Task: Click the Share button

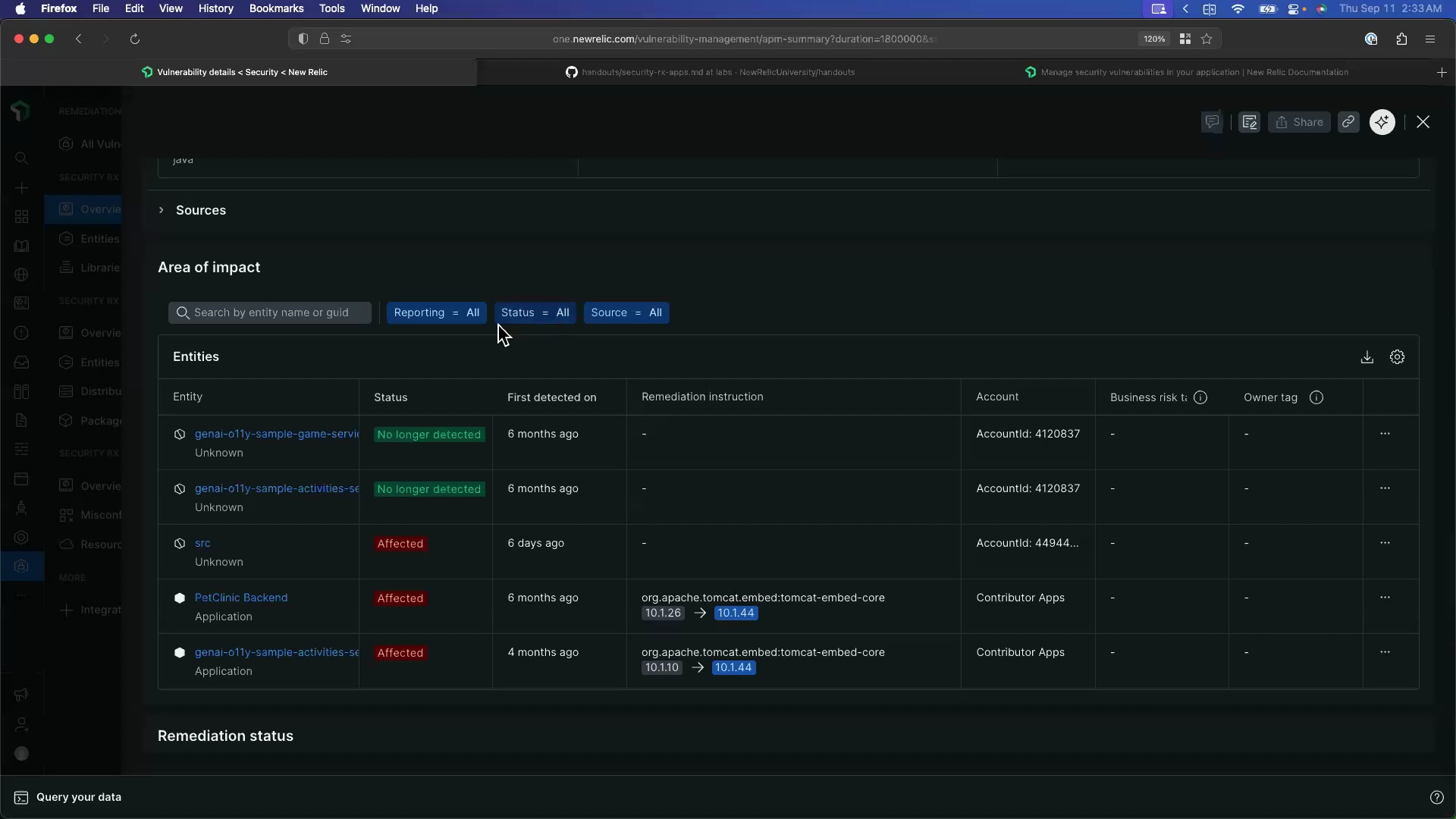Action: (1299, 122)
